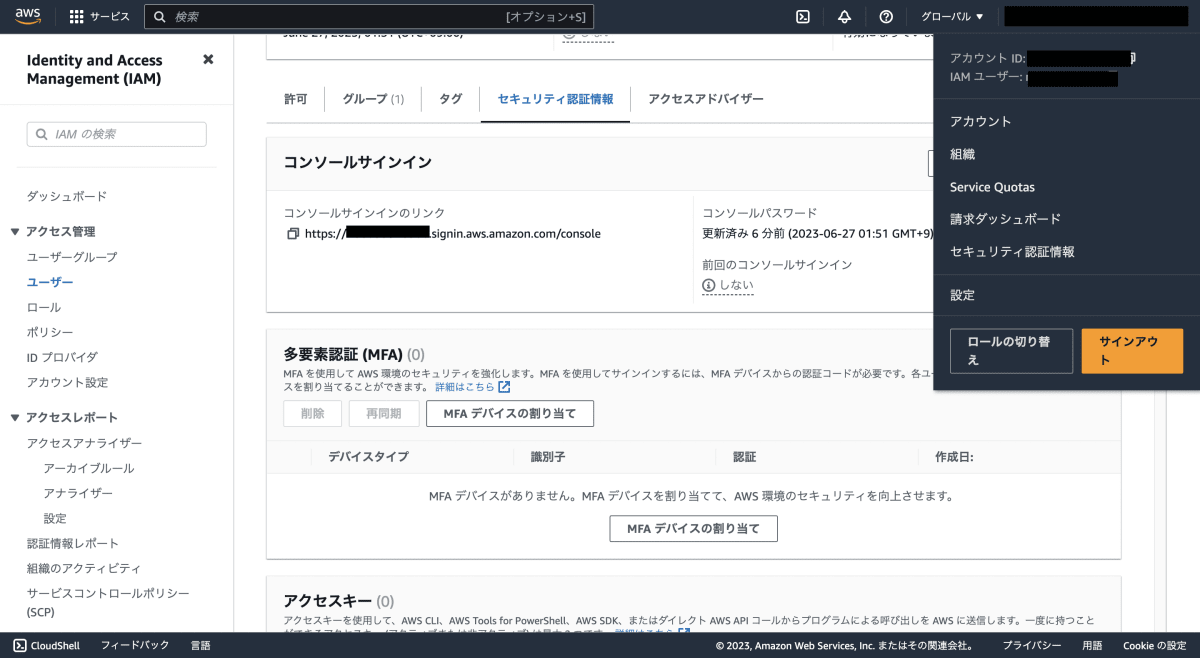This screenshot has width=1200, height=658.
Task: Click the サービス label in top bar
Action: coord(110,17)
